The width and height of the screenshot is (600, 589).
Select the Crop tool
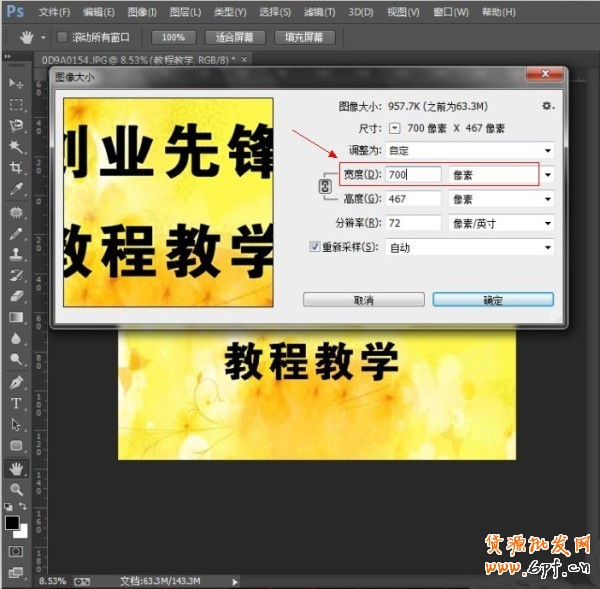(x=16, y=168)
